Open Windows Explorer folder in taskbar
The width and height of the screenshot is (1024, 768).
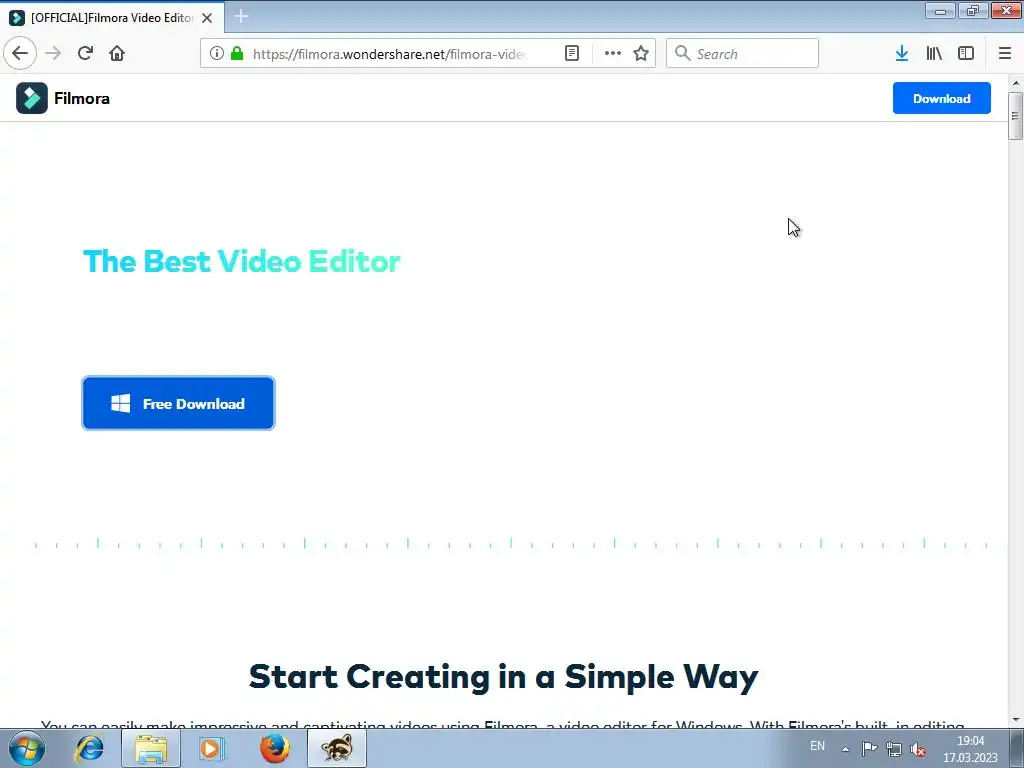151,748
